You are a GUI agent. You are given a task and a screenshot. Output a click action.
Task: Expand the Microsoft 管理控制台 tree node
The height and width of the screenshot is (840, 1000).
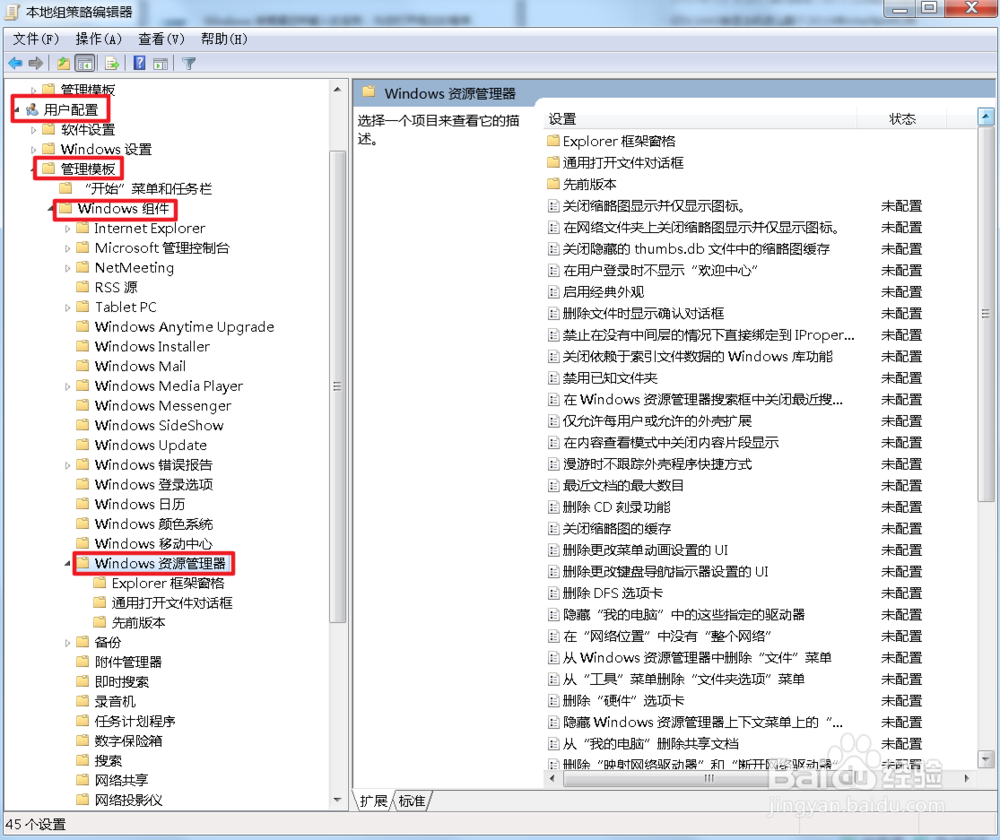point(68,249)
